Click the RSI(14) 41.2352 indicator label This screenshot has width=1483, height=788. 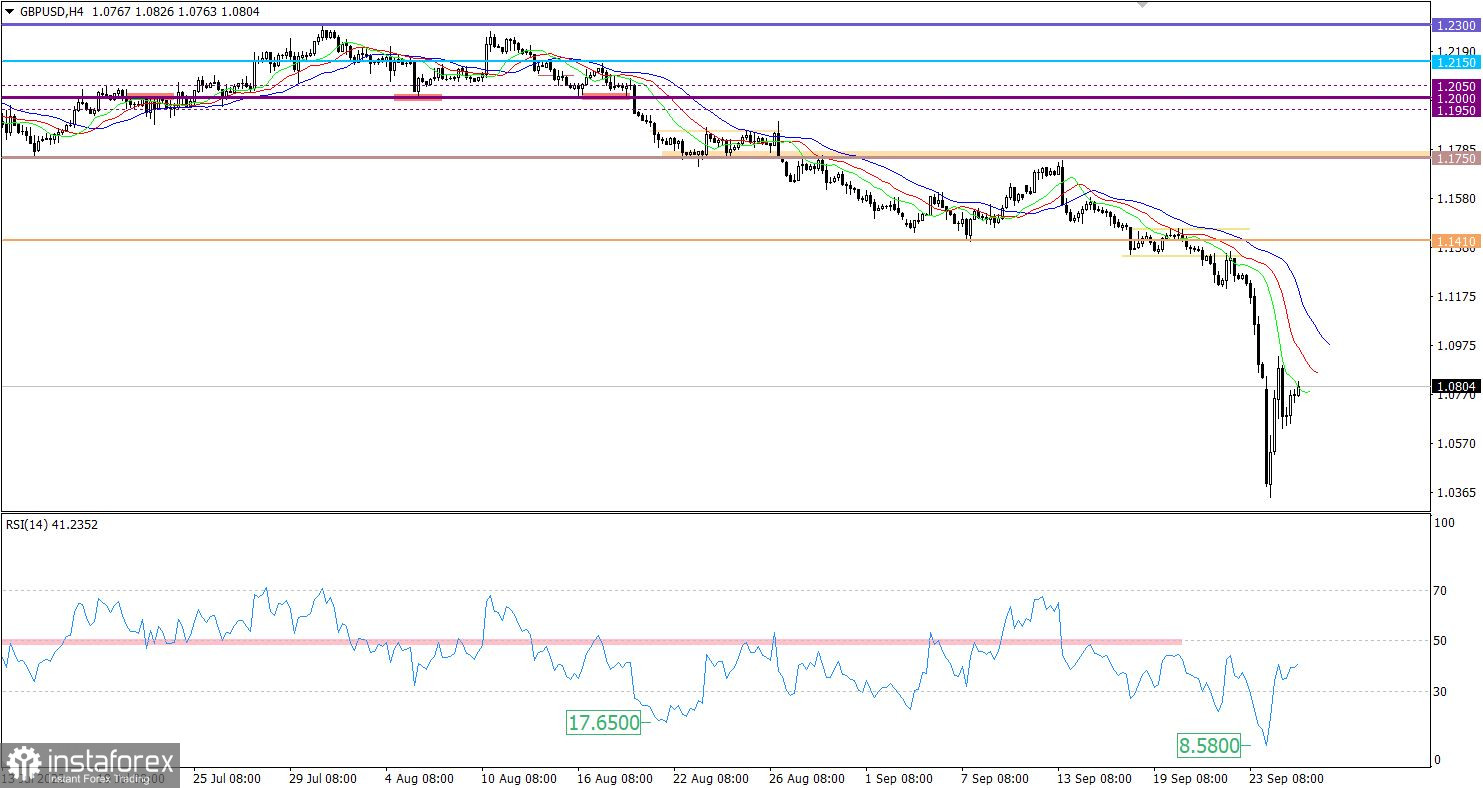(52, 524)
